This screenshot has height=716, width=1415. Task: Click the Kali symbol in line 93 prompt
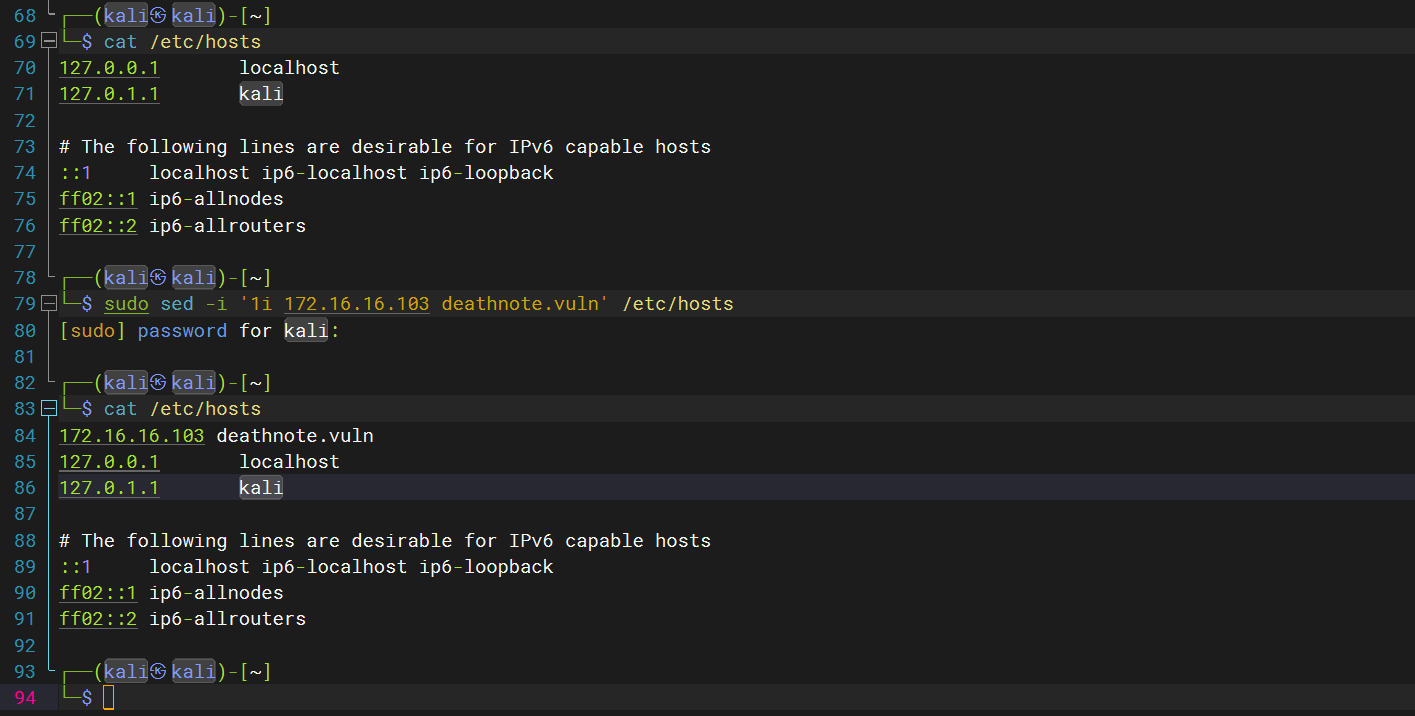click(158, 671)
